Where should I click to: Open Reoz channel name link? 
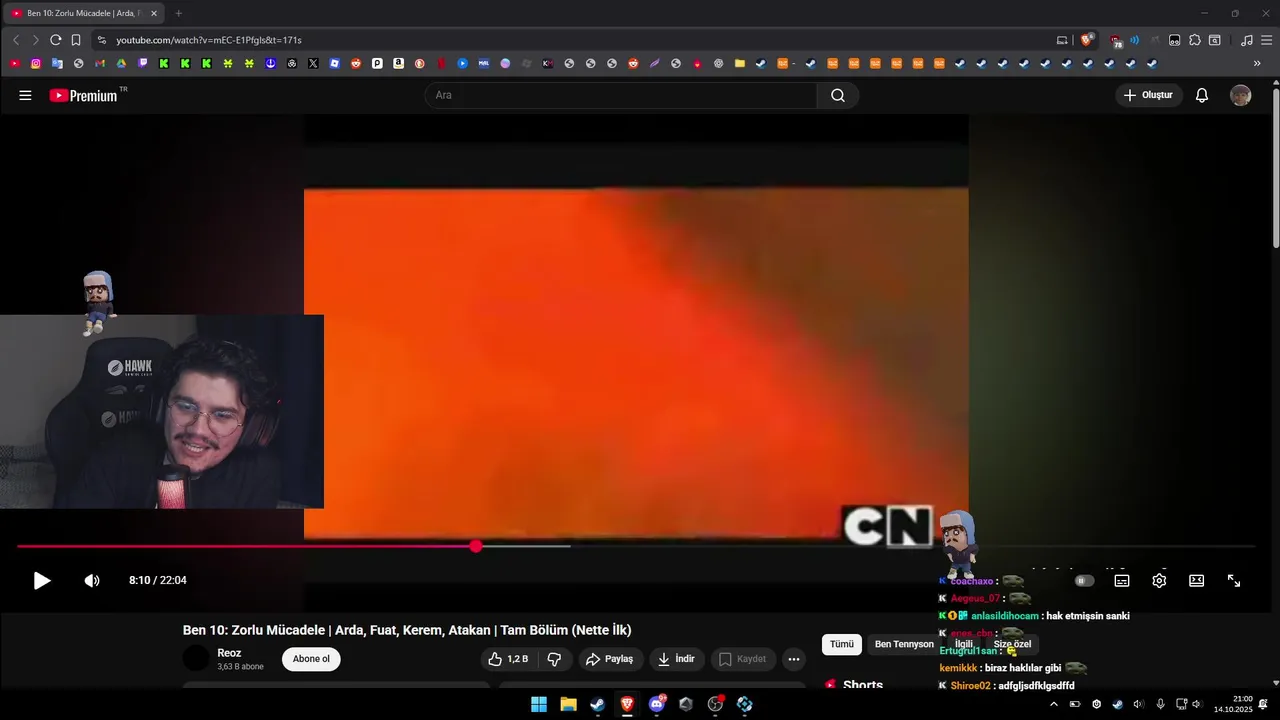pos(229,653)
